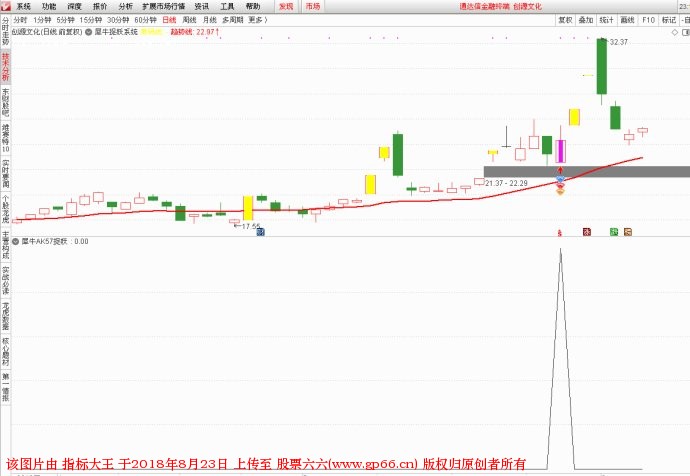This screenshot has height=476, width=690.
Task: Click the red TDX application logo icon
Action: [5, 6]
